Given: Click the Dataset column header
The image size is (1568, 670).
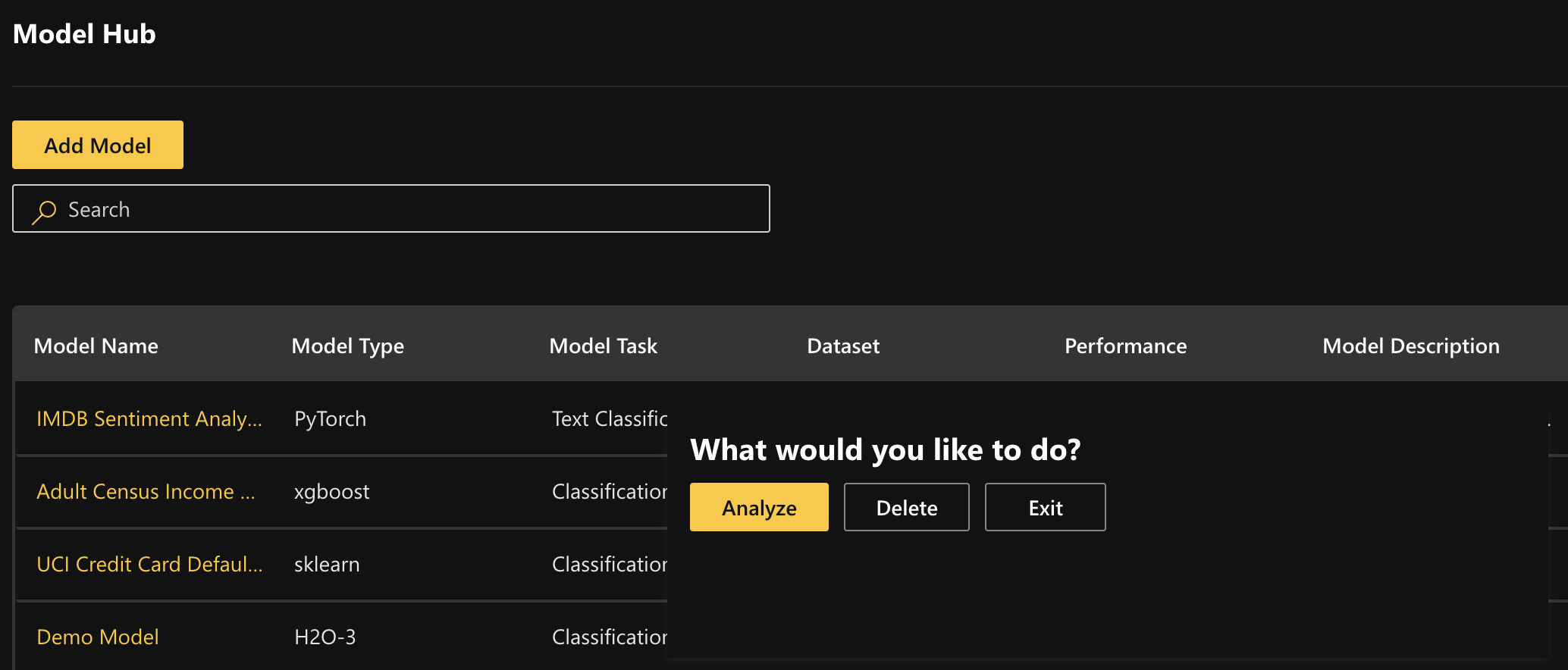Looking at the screenshot, I should click(843, 346).
